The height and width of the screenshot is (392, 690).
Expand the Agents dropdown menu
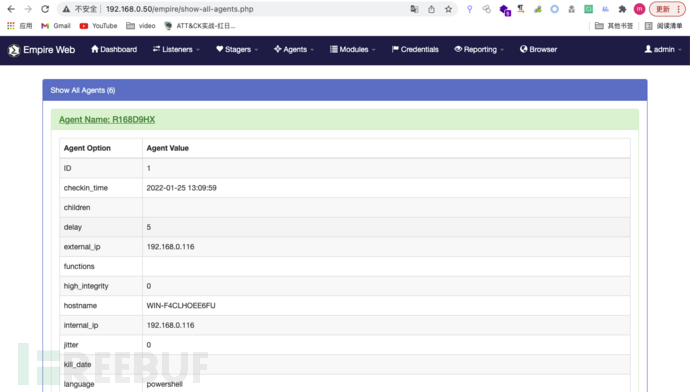(294, 49)
